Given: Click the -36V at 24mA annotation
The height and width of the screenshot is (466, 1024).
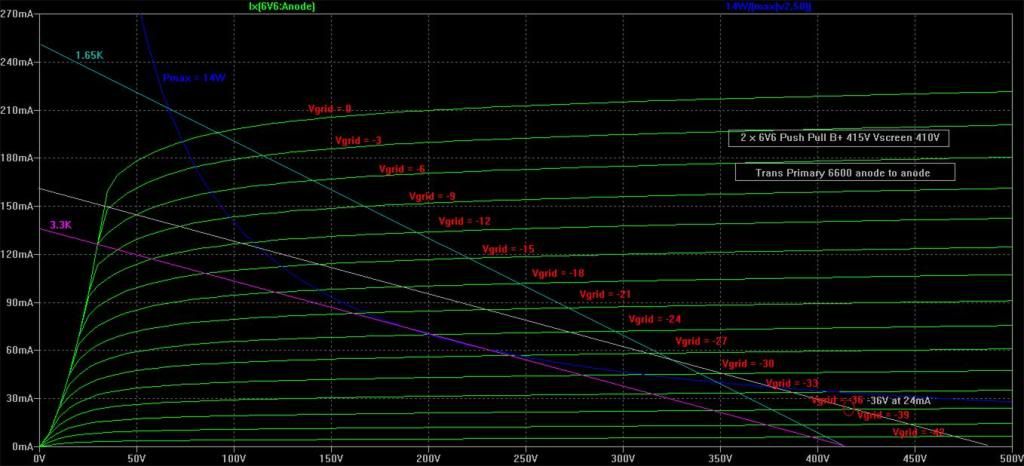Looking at the screenshot, I should click(898, 401).
